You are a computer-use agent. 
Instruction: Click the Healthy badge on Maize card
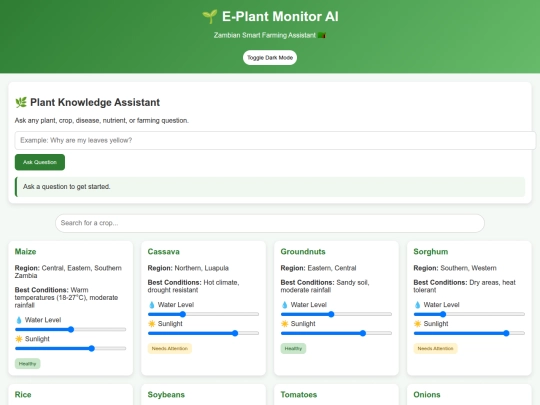click(28, 364)
